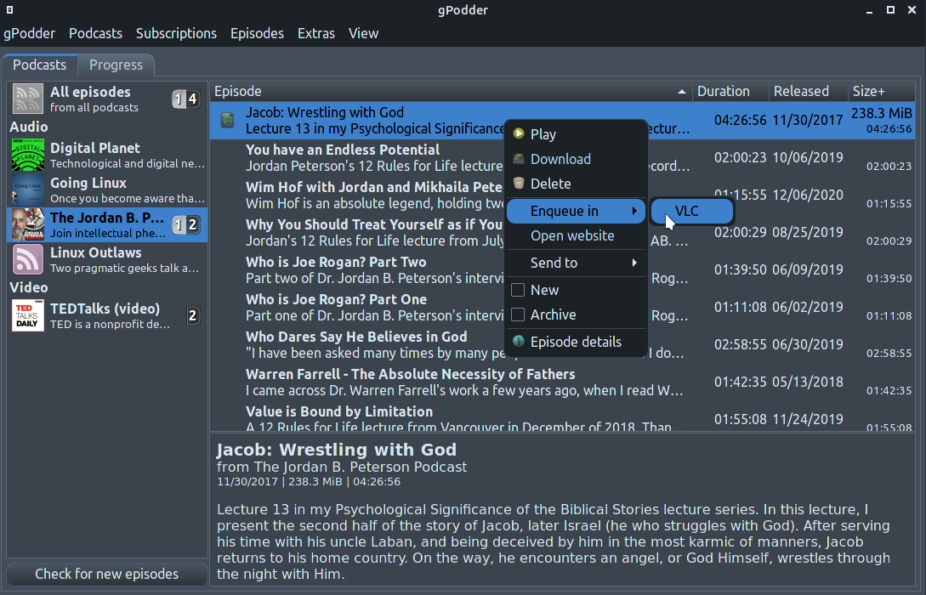The height and width of the screenshot is (595, 926).
Task: Click the Download icon in context menu
Action: 519,158
